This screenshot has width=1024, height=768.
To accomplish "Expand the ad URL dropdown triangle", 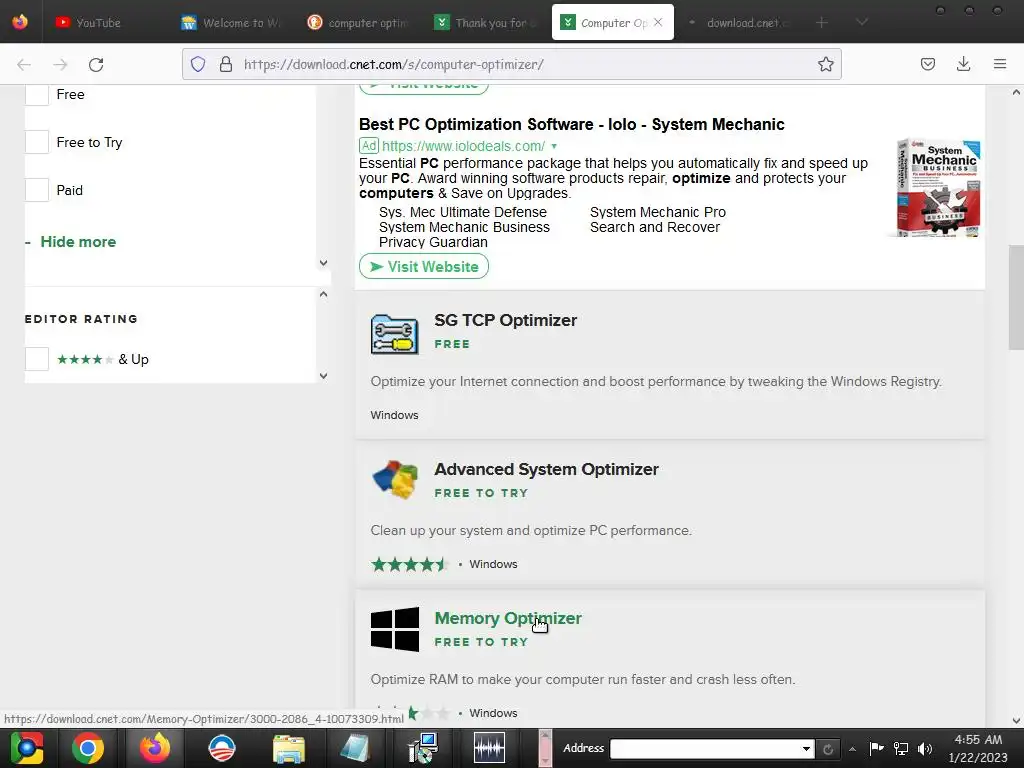I will [554, 146].
